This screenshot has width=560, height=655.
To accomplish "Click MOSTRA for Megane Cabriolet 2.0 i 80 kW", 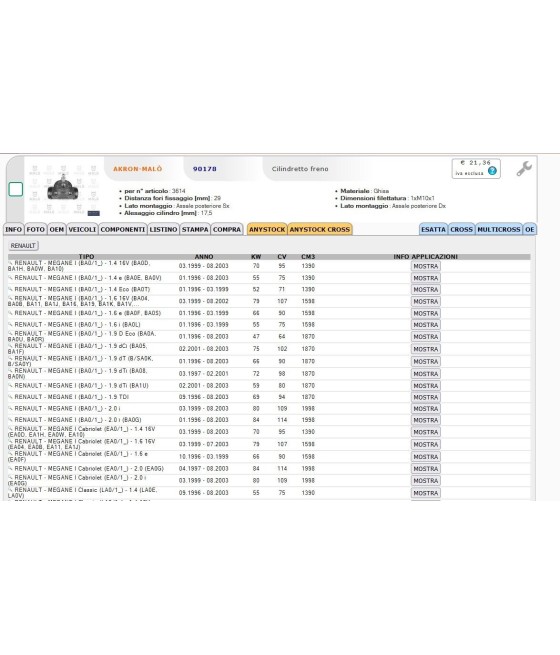I will [x=426, y=481].
